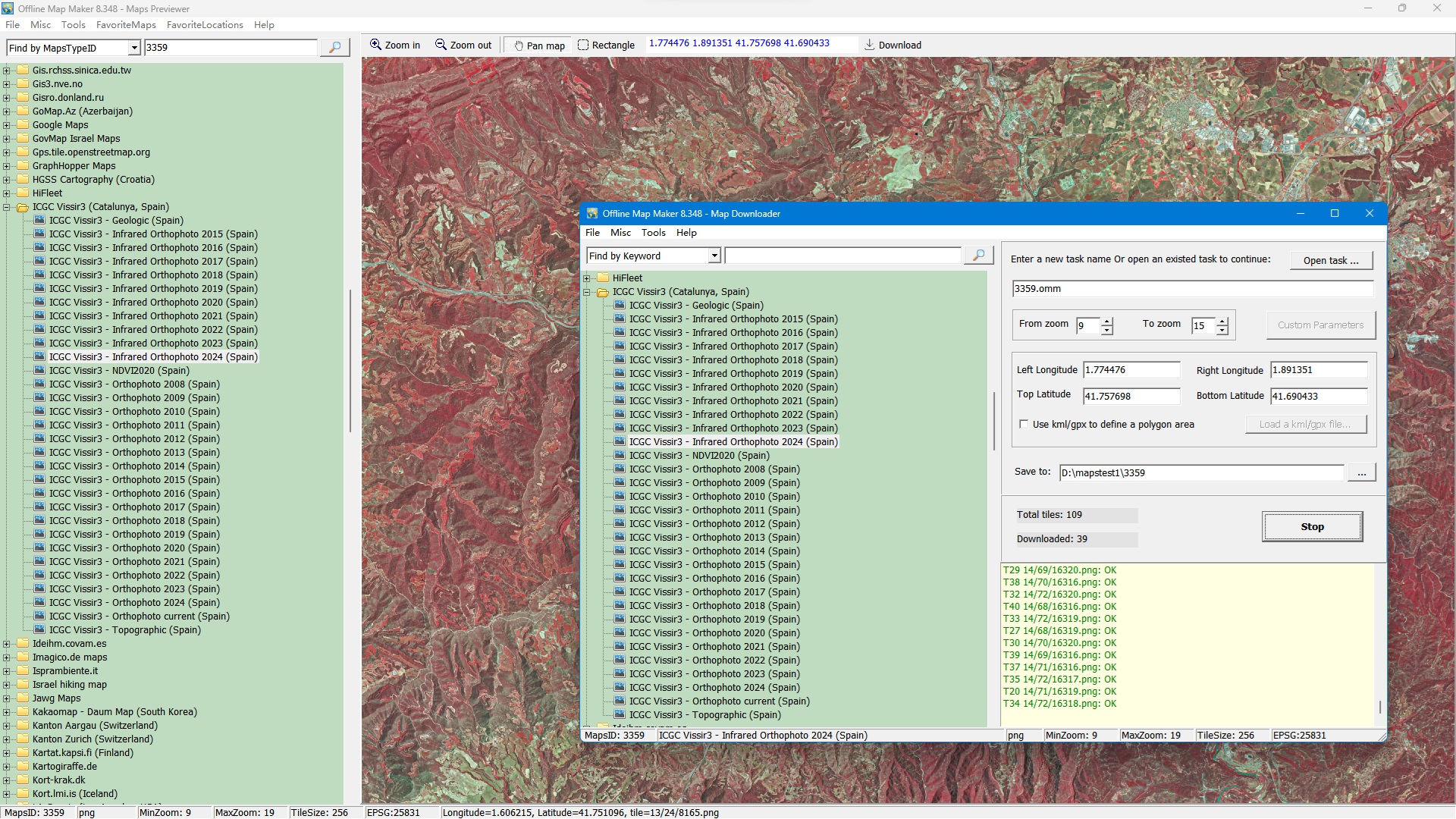Decrease the To zoom spinner value

pos(1222,331)
